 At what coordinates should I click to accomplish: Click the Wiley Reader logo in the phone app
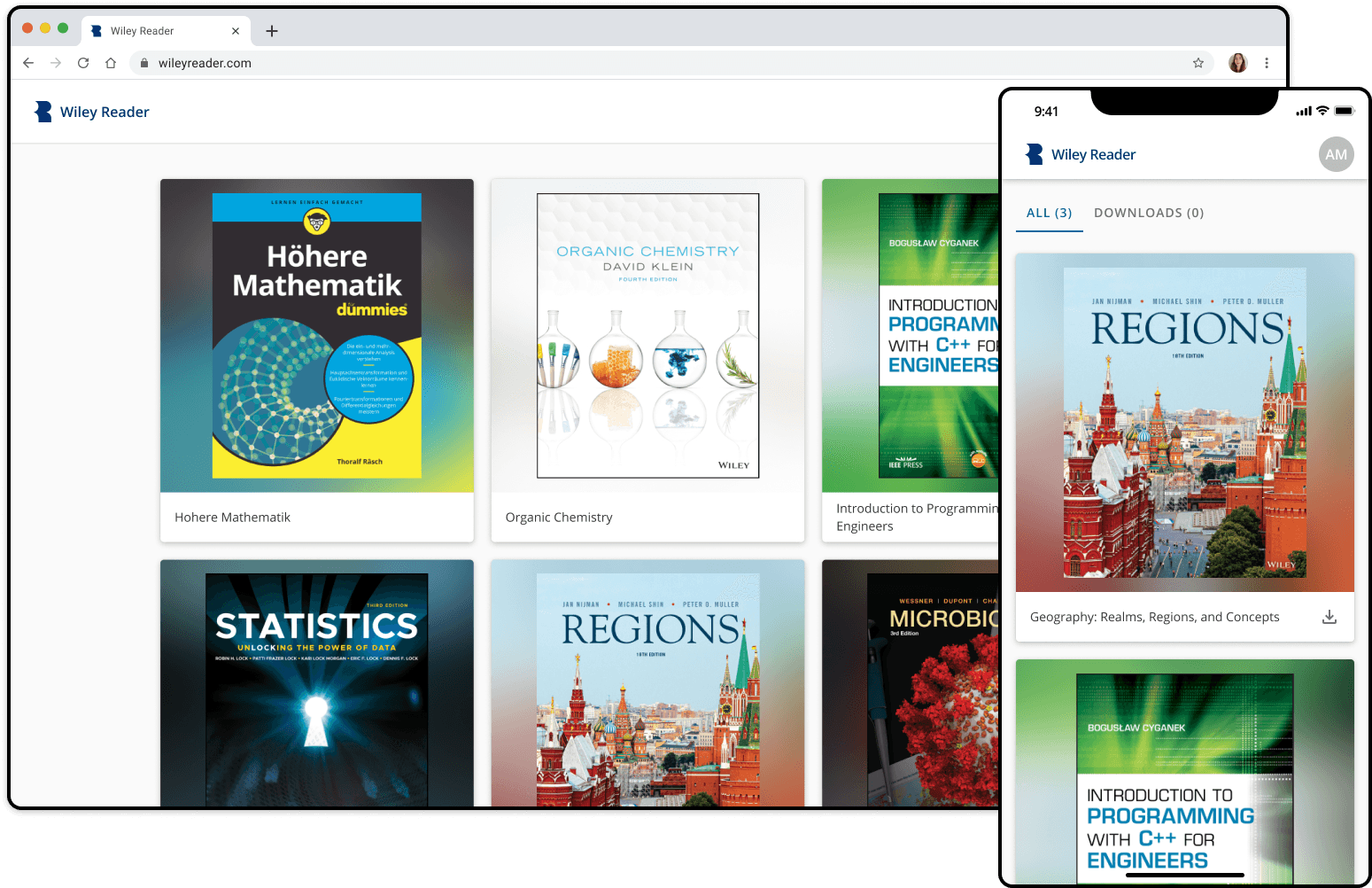[x=1081, y=154]
